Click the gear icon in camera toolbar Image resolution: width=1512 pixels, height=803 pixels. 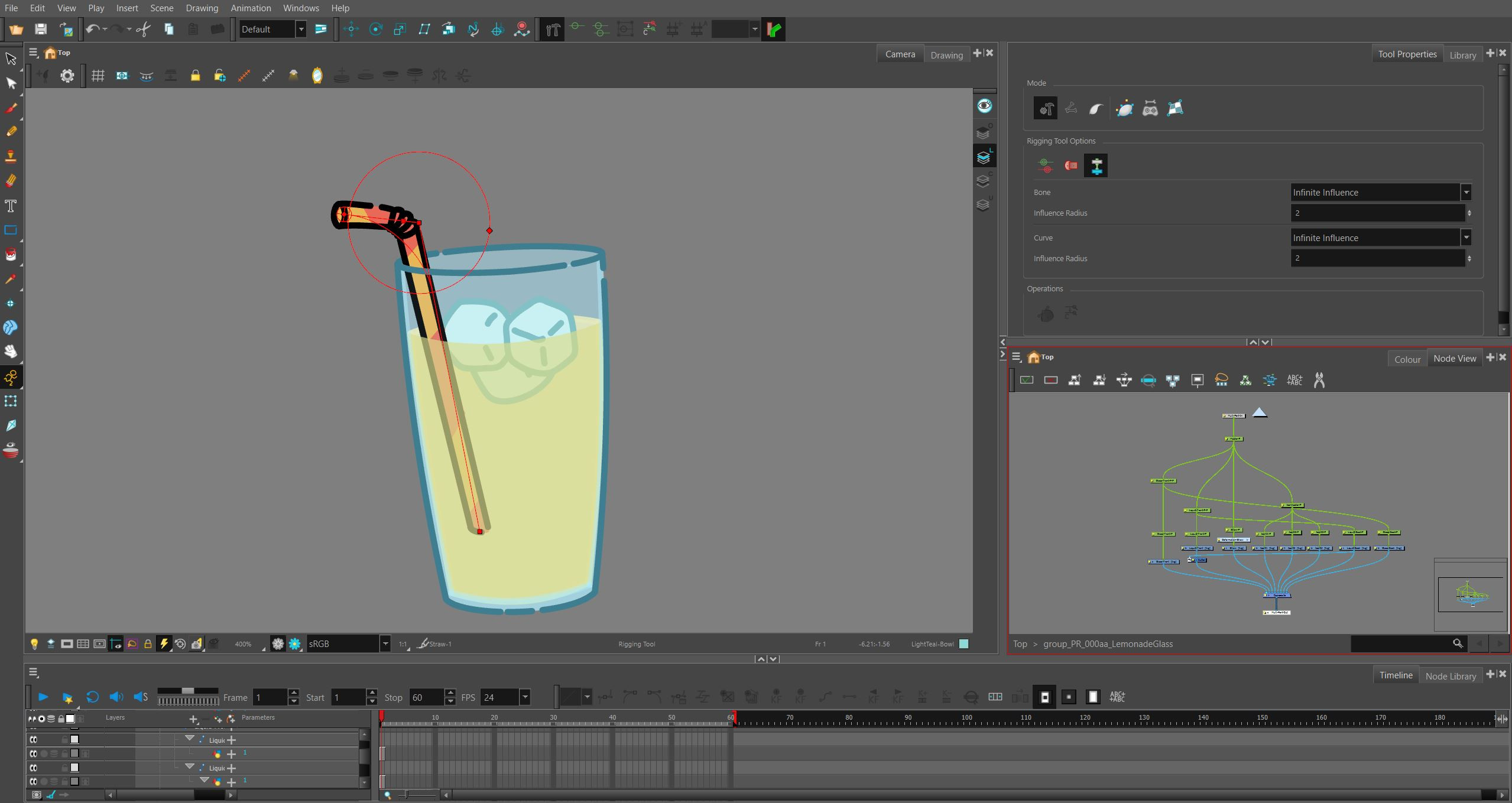click(67, 76)
